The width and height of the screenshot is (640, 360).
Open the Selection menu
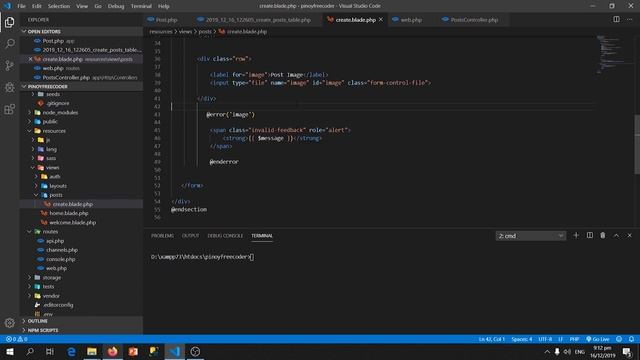click(x=59, y=6)
